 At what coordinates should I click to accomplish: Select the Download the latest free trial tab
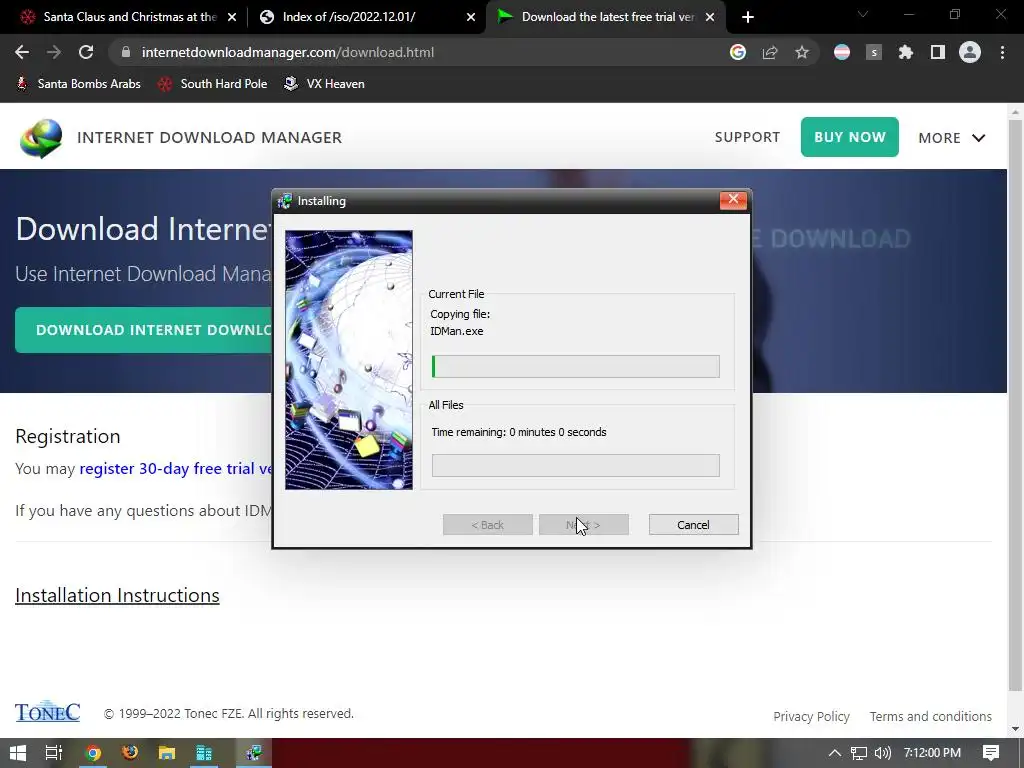point(606,17)
